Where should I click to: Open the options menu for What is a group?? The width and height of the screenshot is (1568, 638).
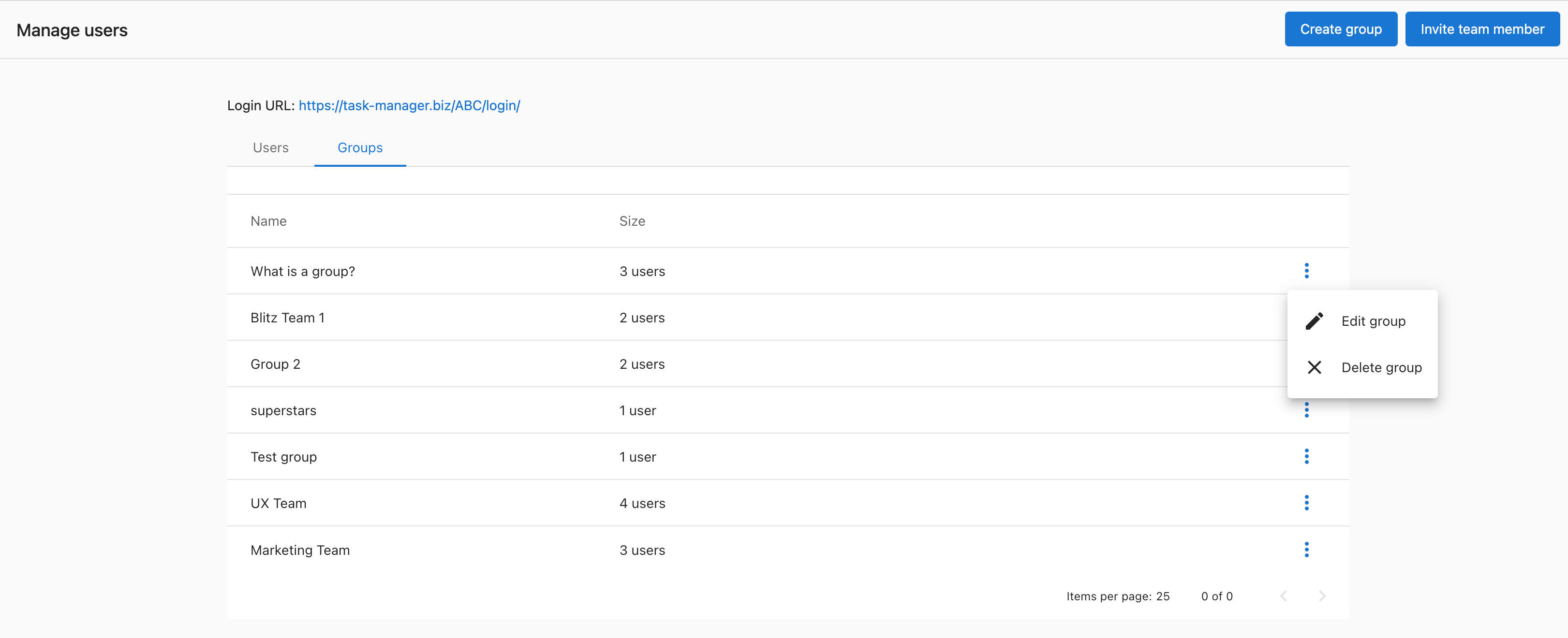pyautogui.click(x=1306, y=271)
